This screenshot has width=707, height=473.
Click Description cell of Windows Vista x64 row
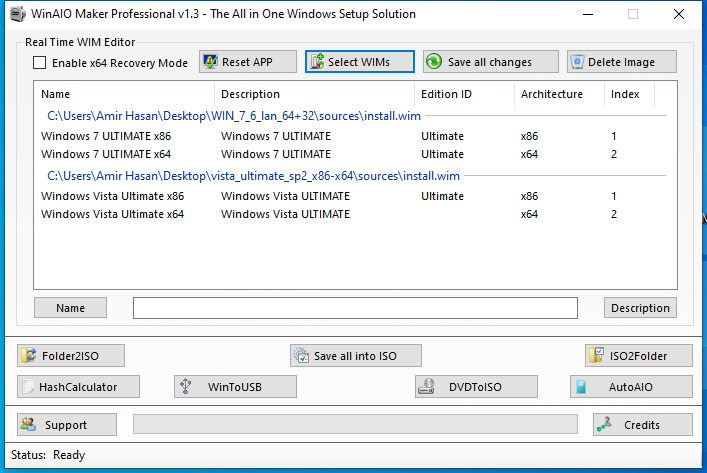285,214
